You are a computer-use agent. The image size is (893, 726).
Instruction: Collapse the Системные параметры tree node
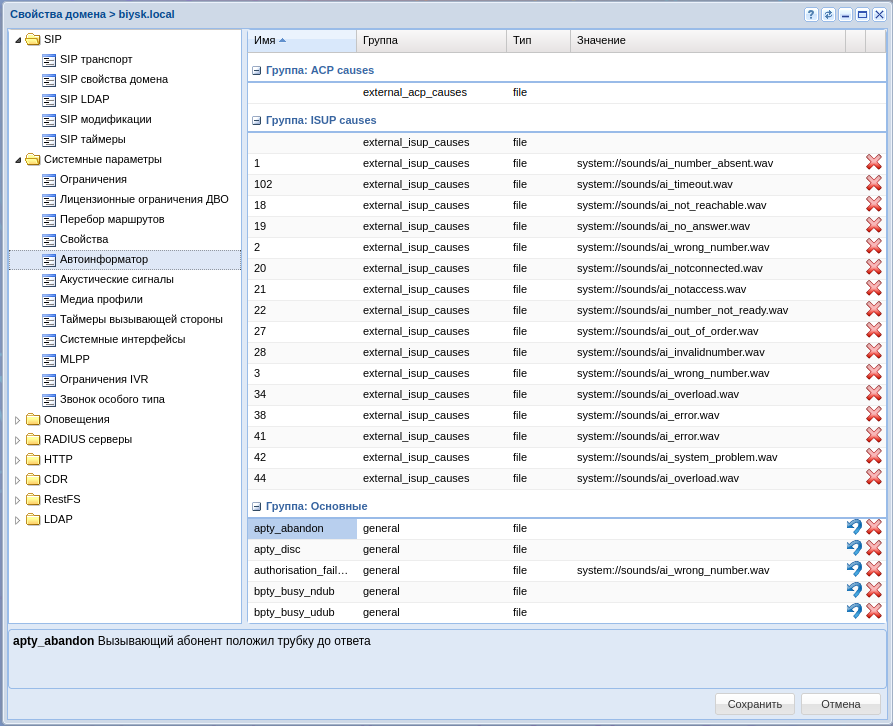17,160
